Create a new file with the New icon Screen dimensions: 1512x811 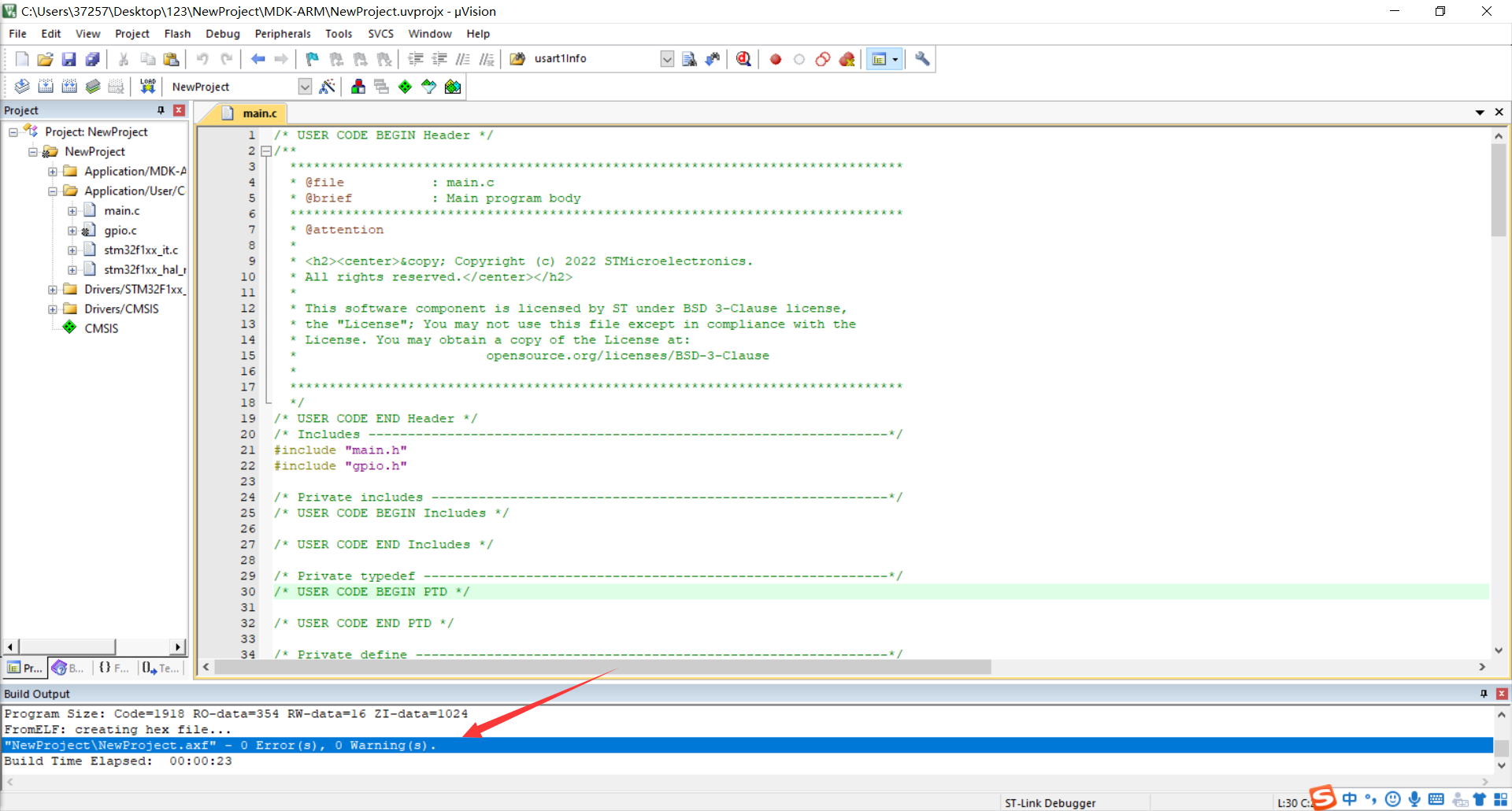tap(22, 59)
